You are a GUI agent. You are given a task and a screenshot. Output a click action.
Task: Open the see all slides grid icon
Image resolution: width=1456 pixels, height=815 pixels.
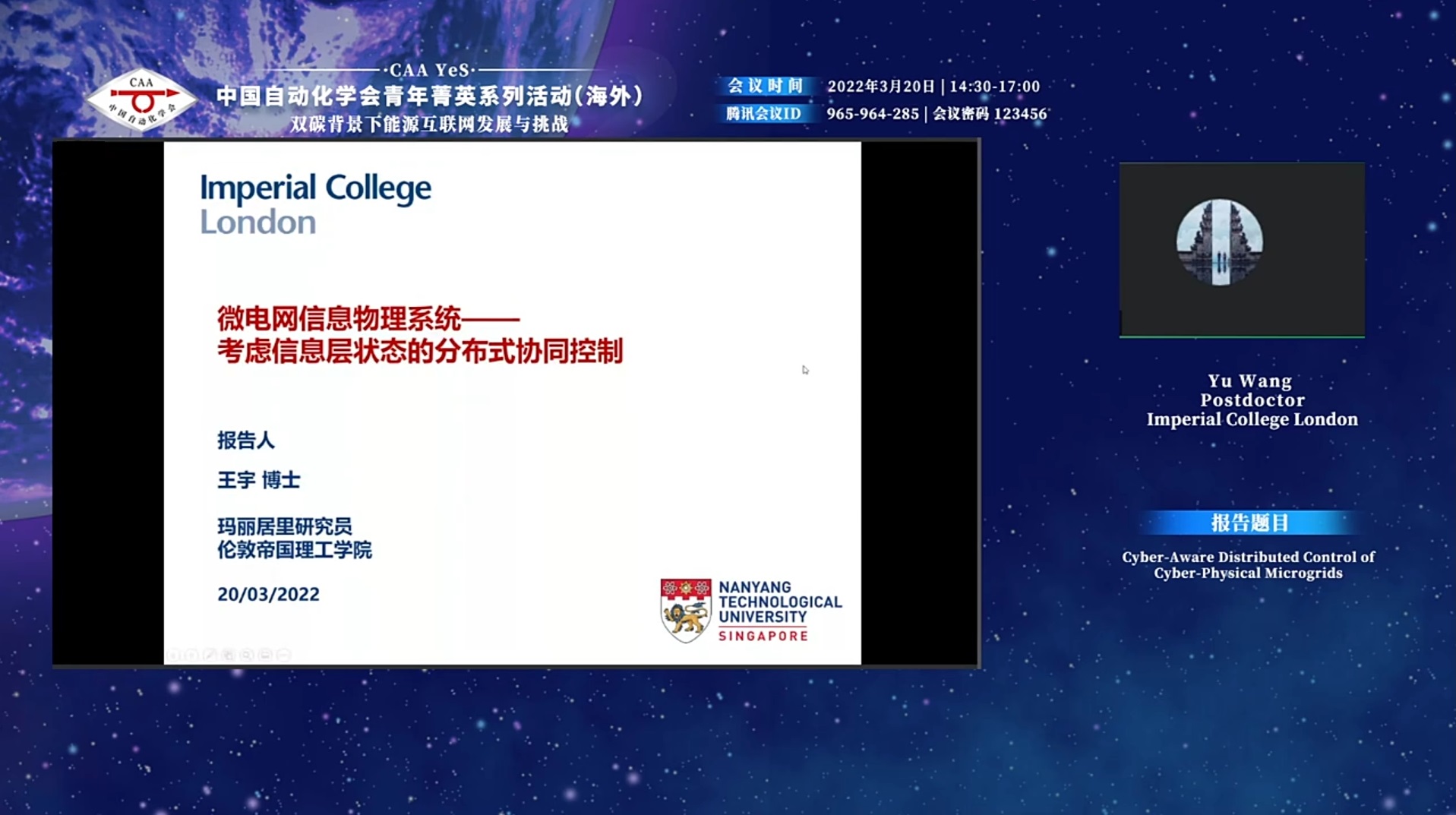coord(229,655)
